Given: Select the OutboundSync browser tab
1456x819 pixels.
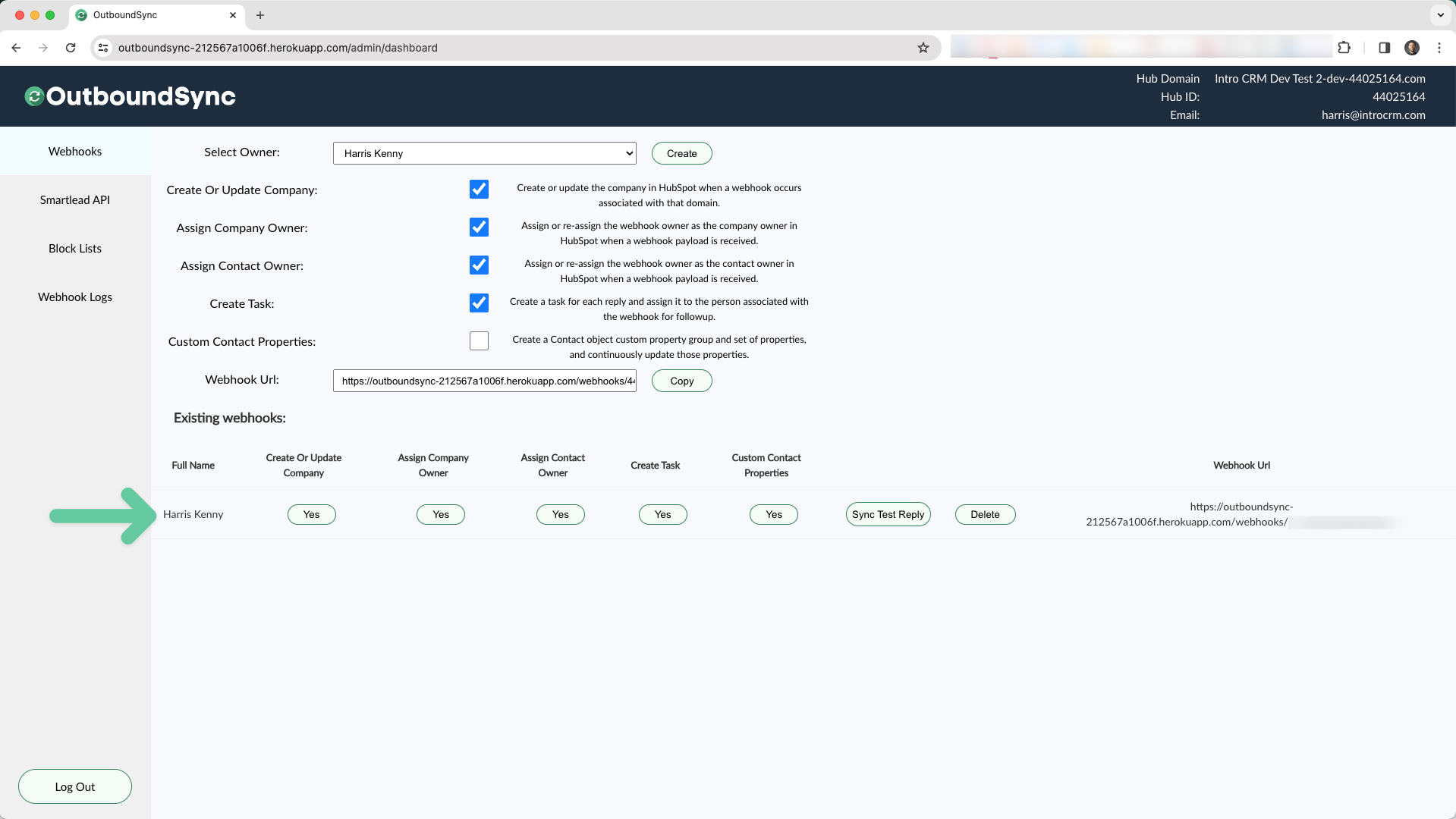Looking at the screenshot, I should coord(156,15).
